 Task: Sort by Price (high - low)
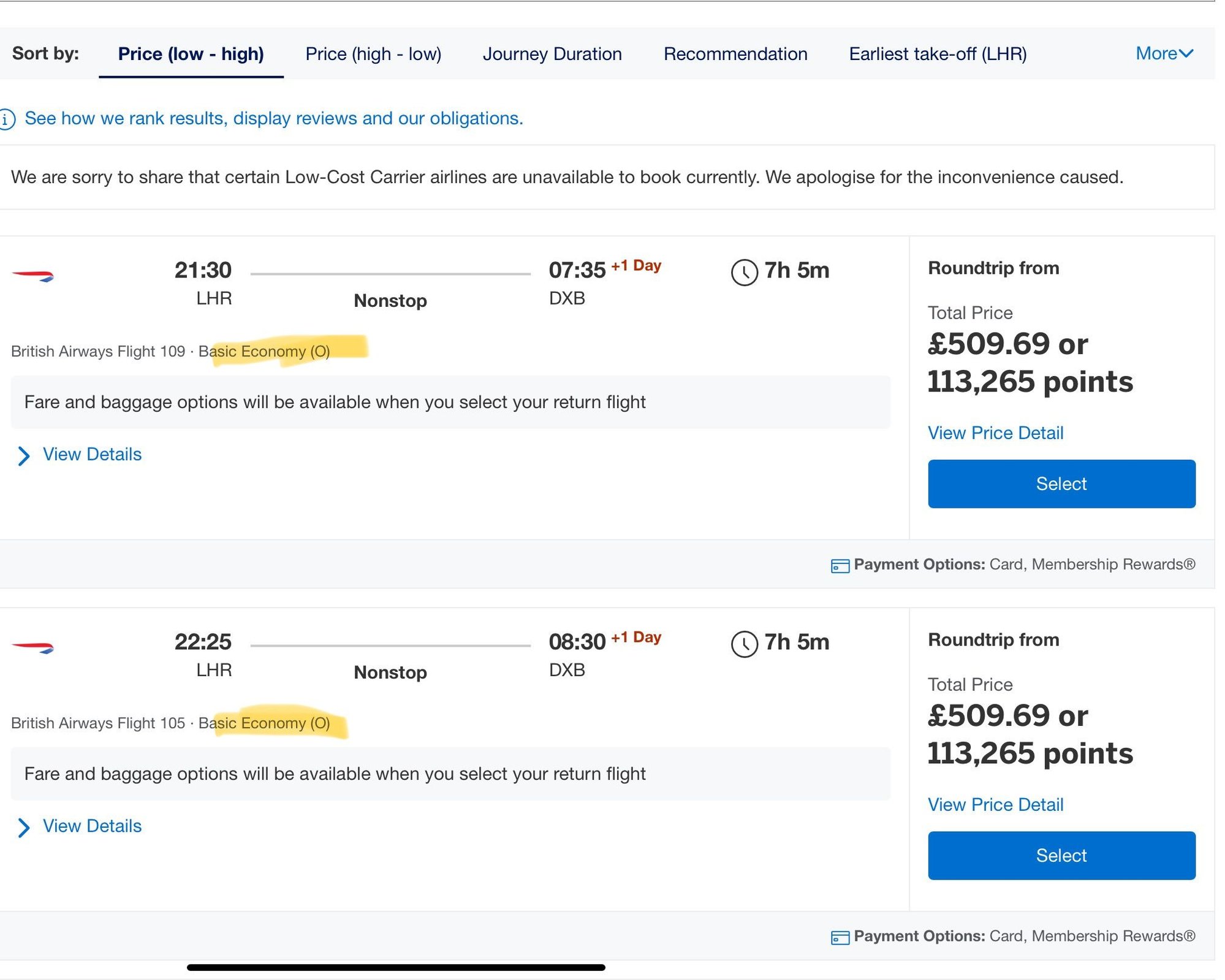[373, 54]
